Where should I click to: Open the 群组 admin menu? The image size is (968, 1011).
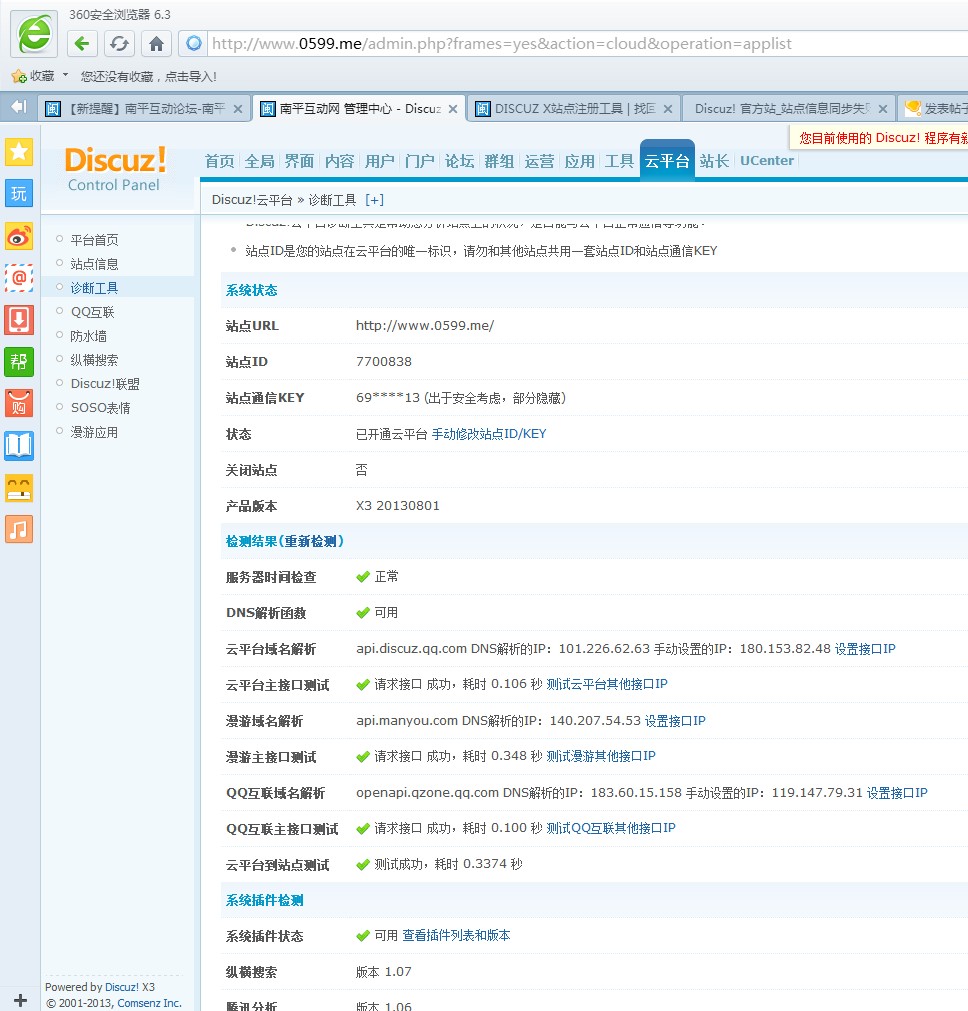(499, 161)
